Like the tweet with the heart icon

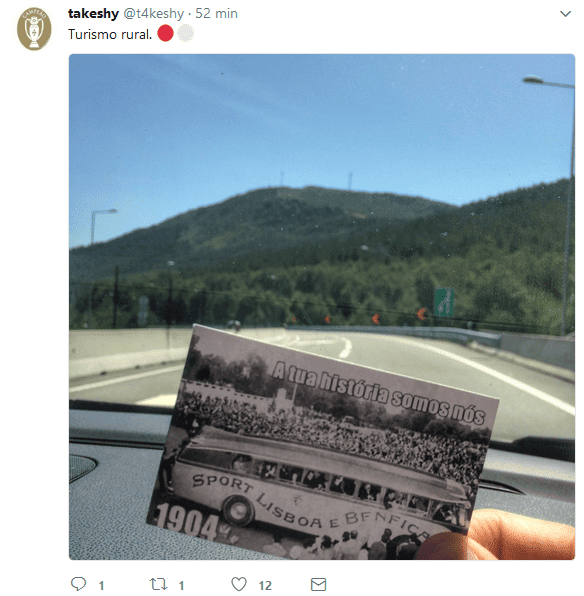coord(239,584)
